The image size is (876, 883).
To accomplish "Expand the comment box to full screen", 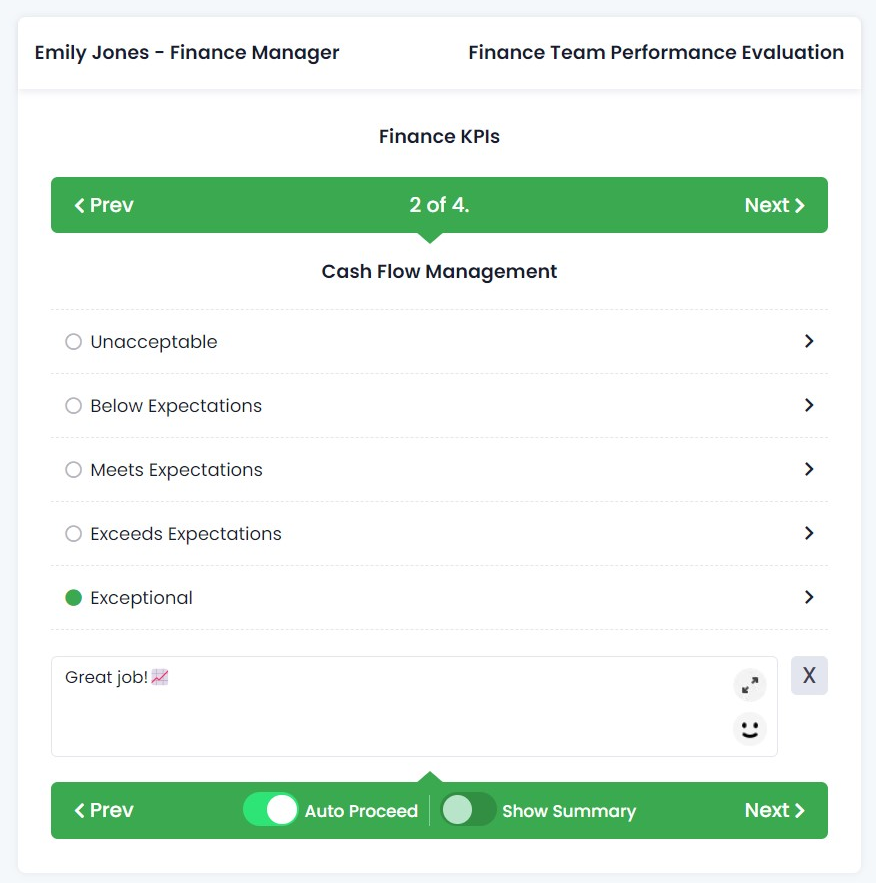I will 749,686.
